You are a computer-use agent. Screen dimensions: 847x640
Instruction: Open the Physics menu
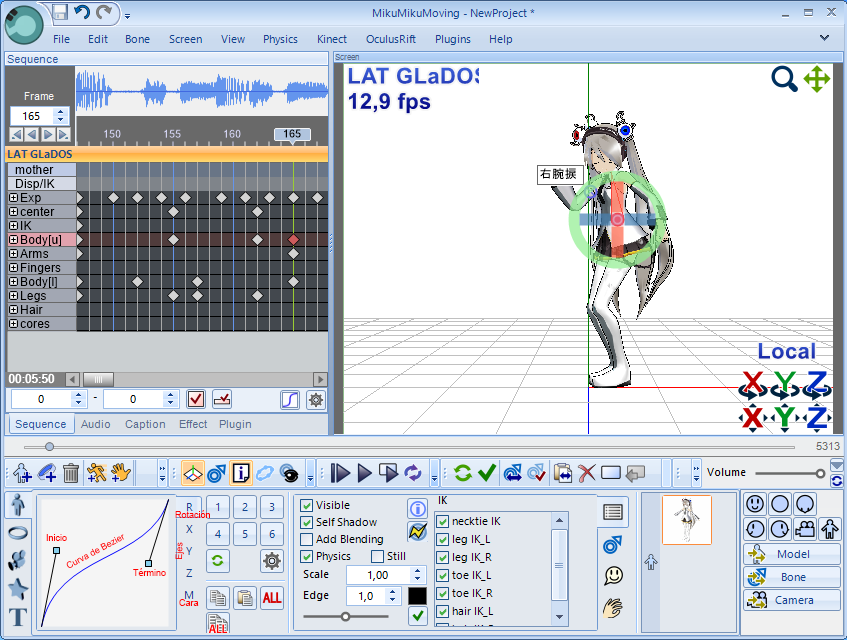280,39
